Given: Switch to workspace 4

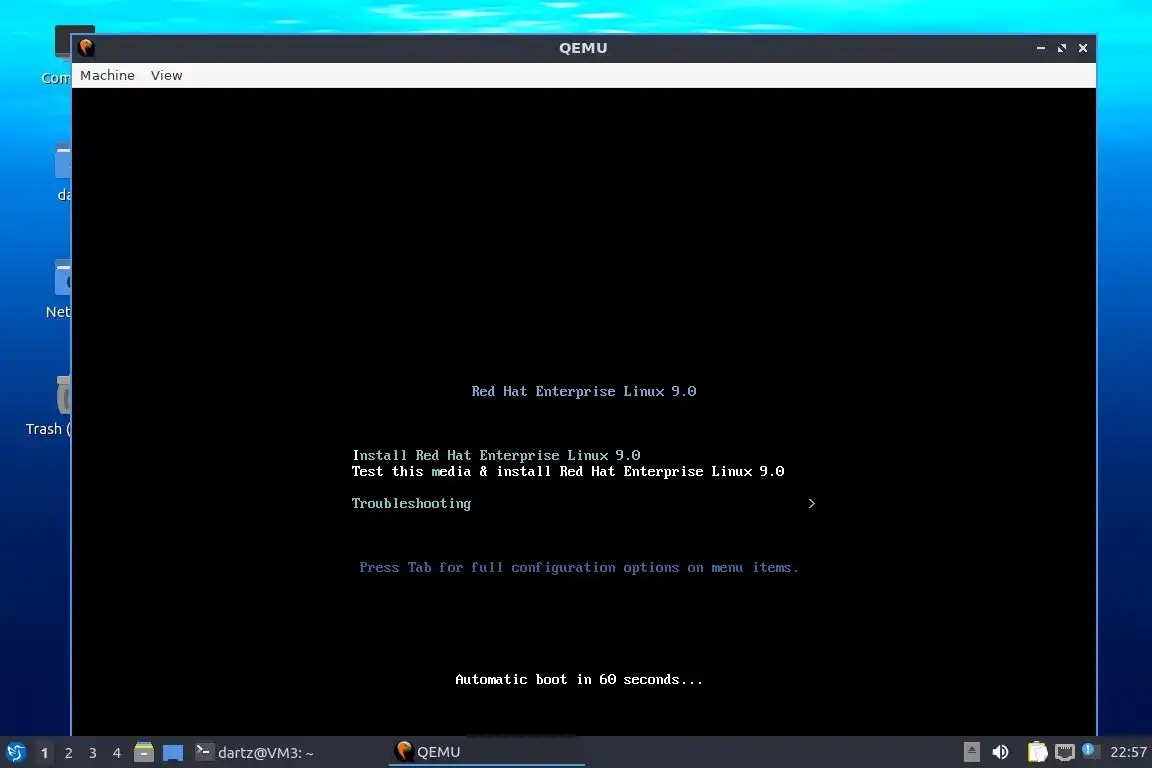Looking at the screenshot, I should 117,753.
